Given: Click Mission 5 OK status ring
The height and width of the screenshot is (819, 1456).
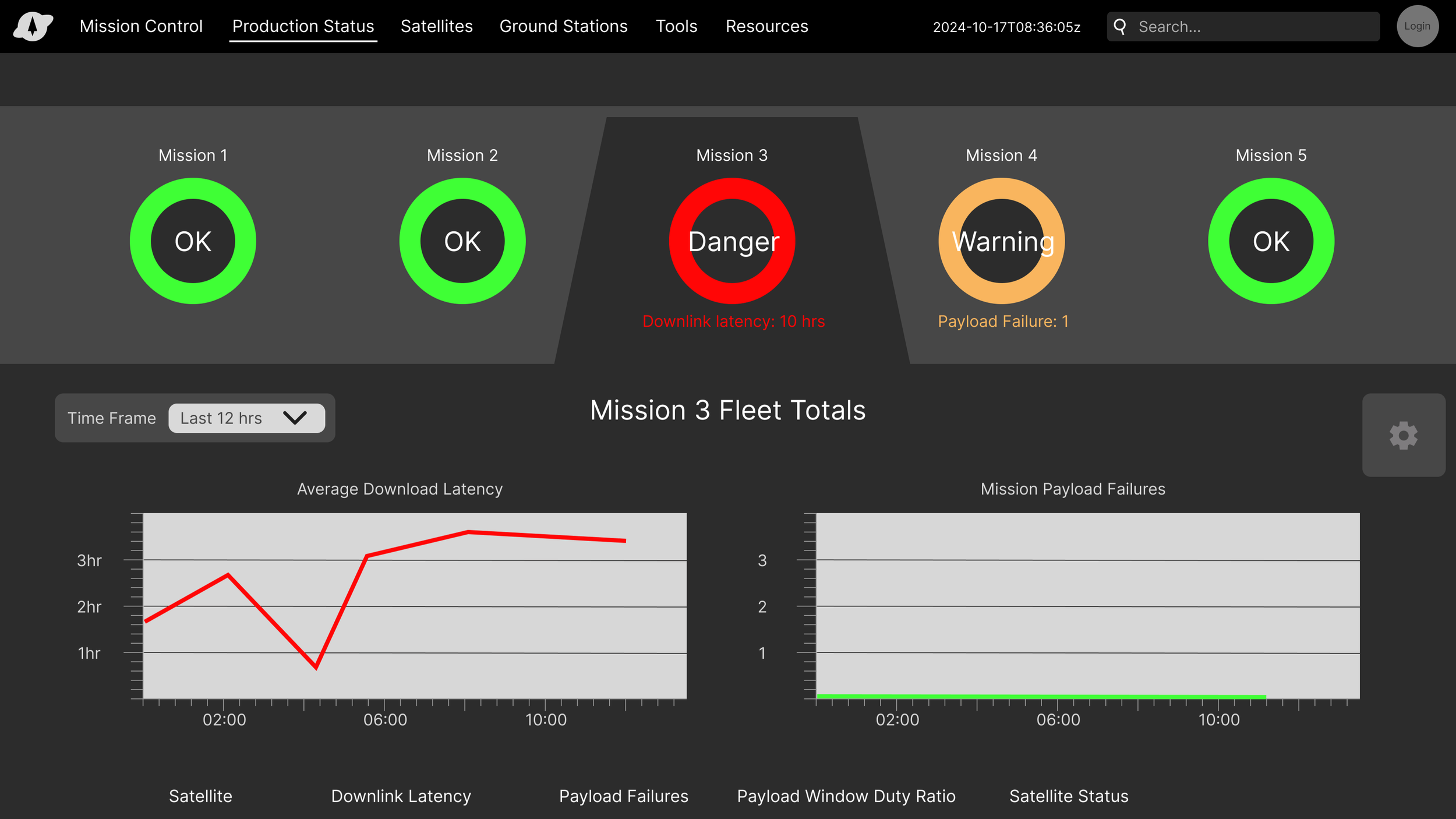Looking at the screenshot, I should (x=1271, y=241).
